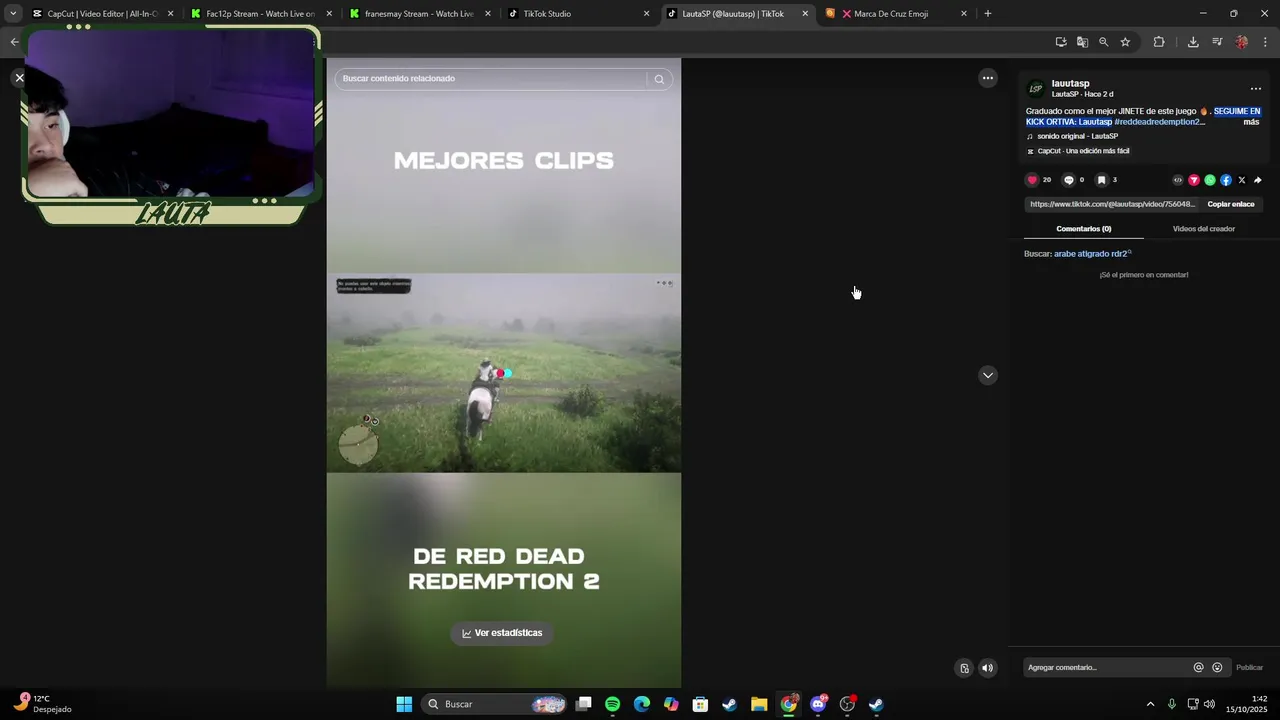Screen dimensions: 1280x720
Task: Toggle auto-scroll icon beside the volume
Action: [x=964, y=668]
